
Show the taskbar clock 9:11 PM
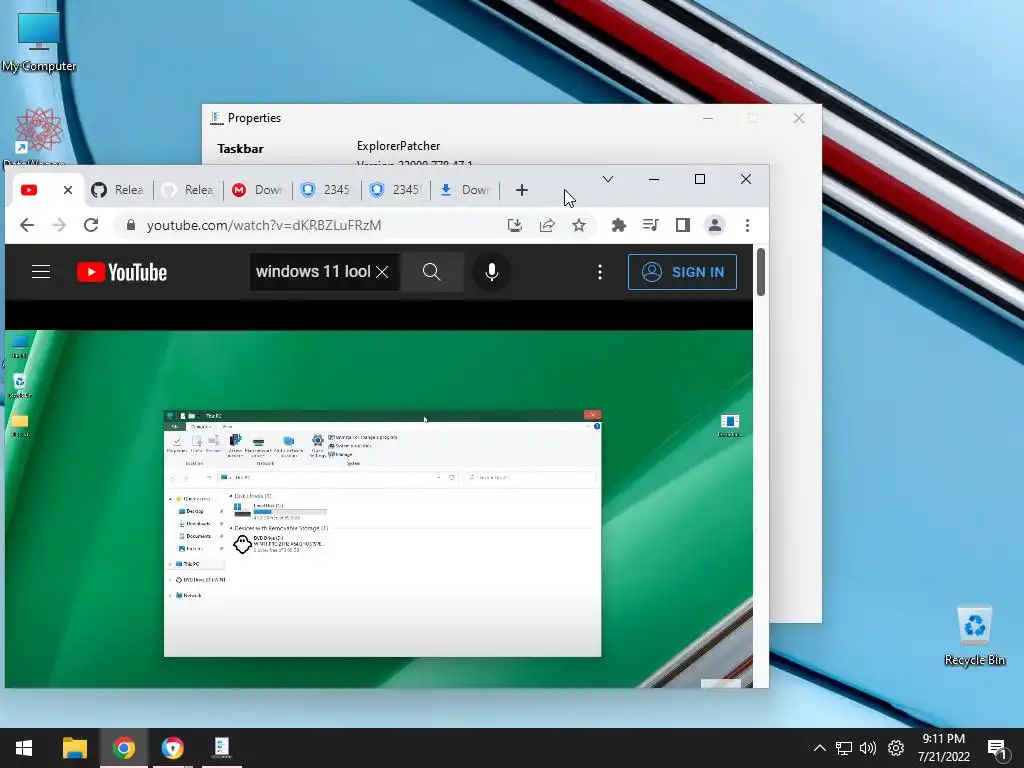pos(944,739)
